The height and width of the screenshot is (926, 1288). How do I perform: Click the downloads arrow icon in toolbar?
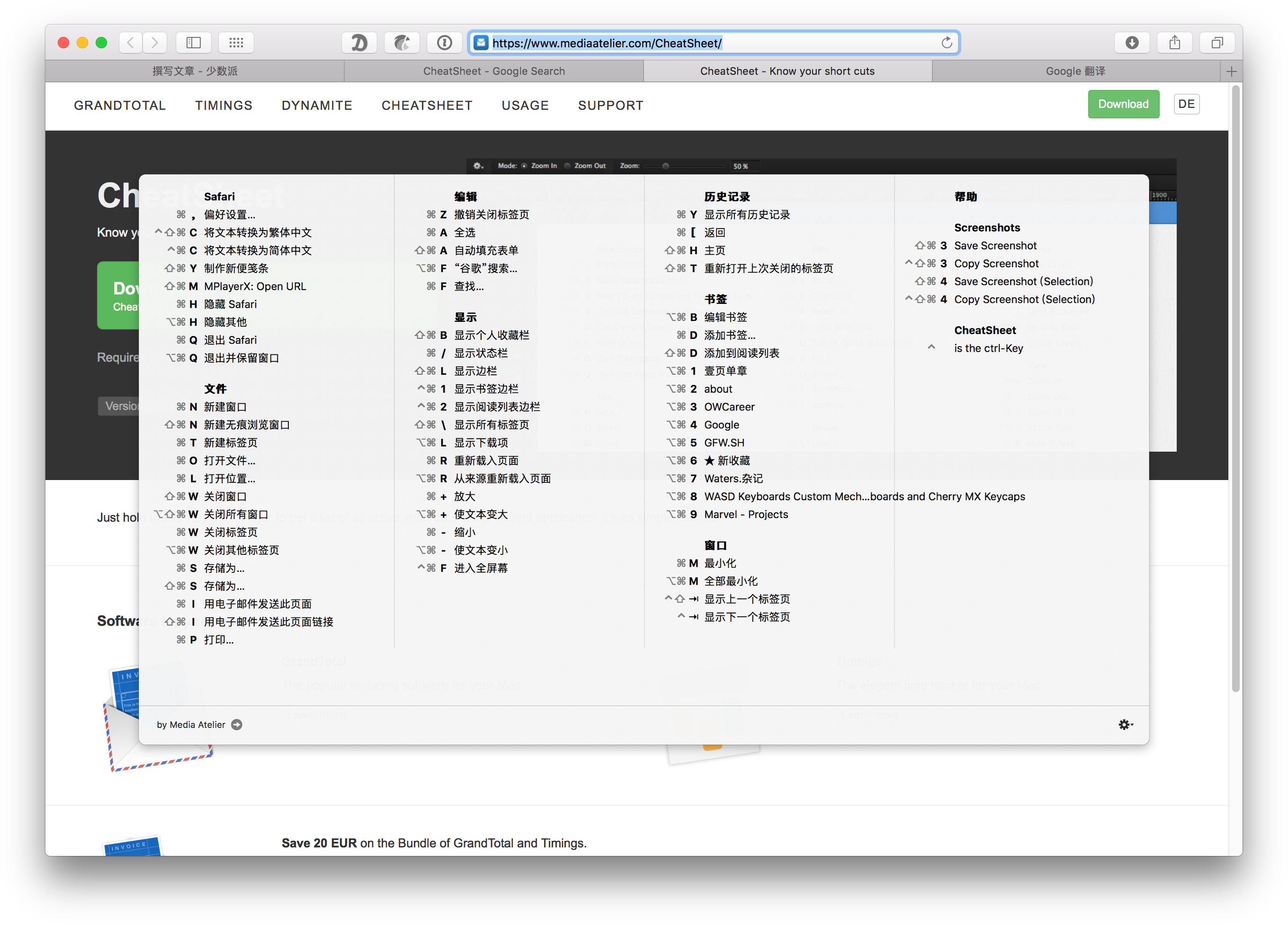1131,43
